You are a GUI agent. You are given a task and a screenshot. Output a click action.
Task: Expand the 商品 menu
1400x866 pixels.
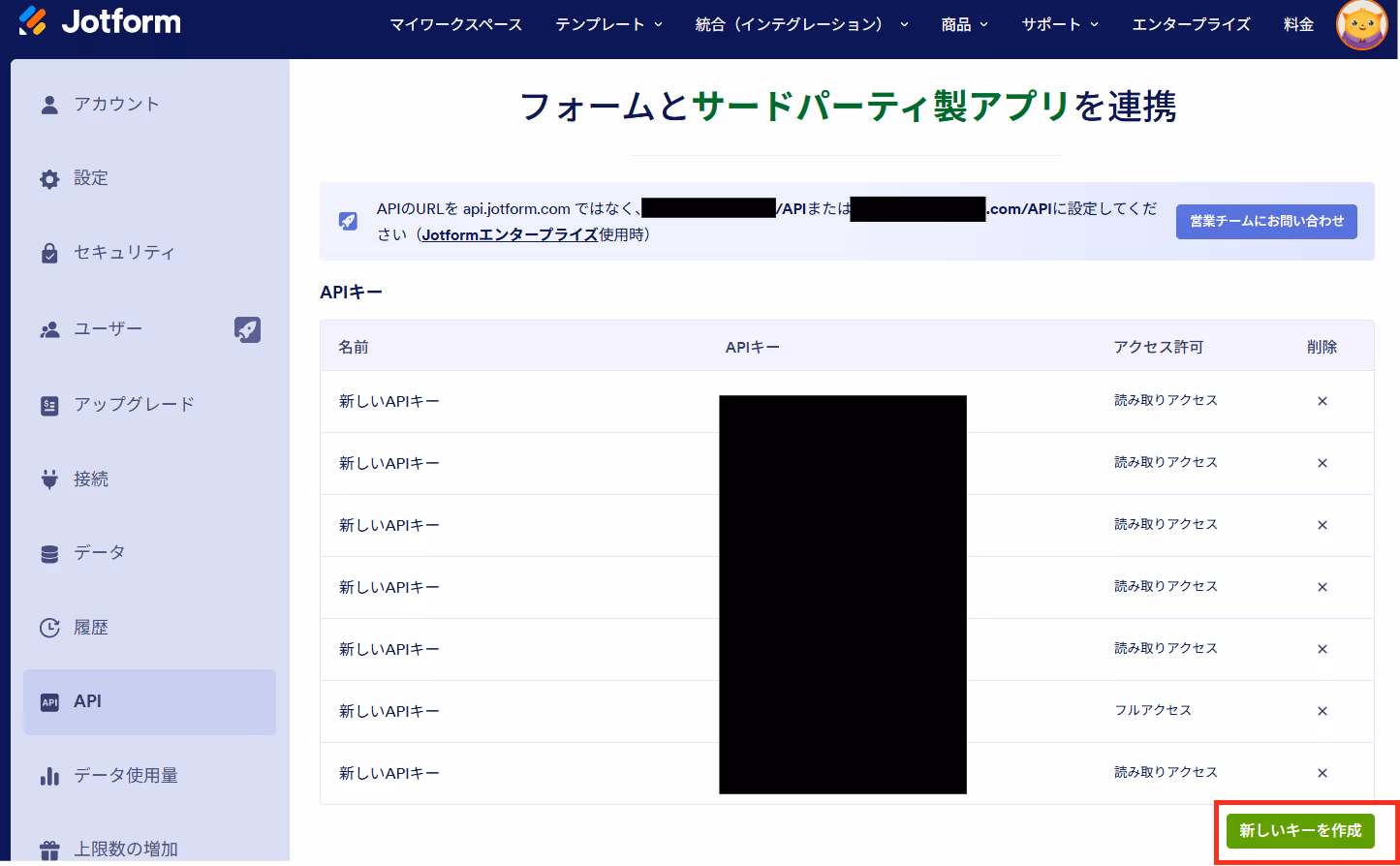click(965, 24)
